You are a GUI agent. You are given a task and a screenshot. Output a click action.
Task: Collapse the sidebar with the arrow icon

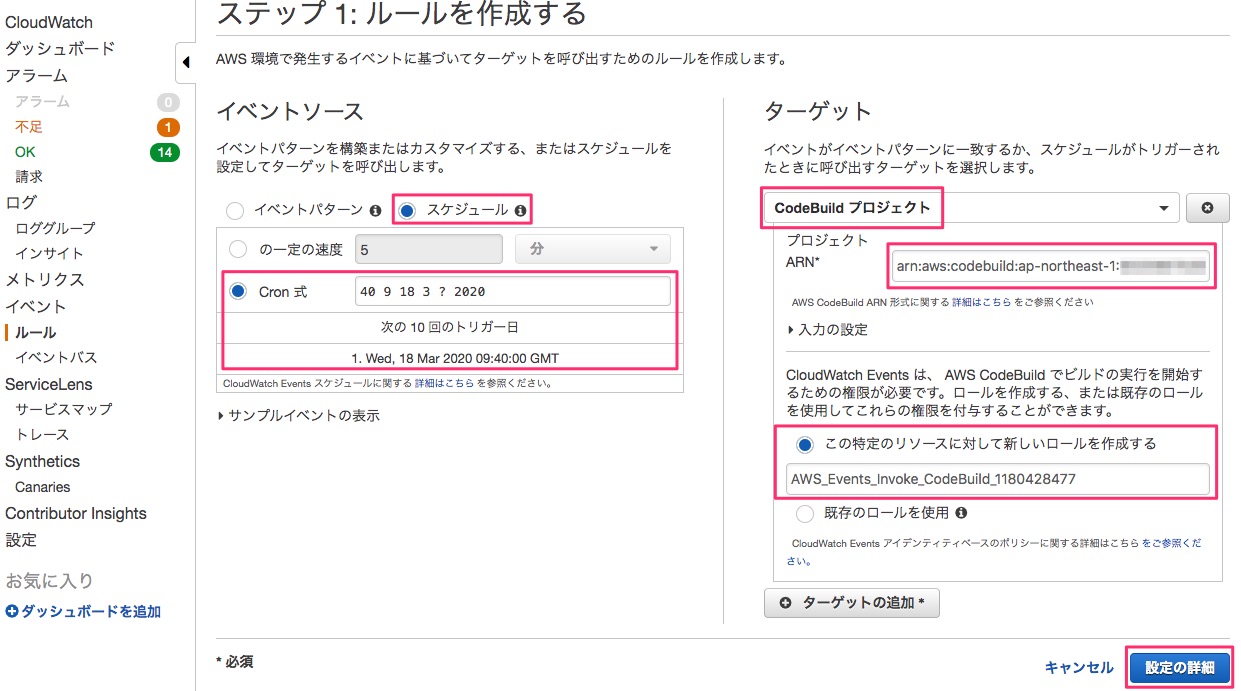tap(186, 62)
